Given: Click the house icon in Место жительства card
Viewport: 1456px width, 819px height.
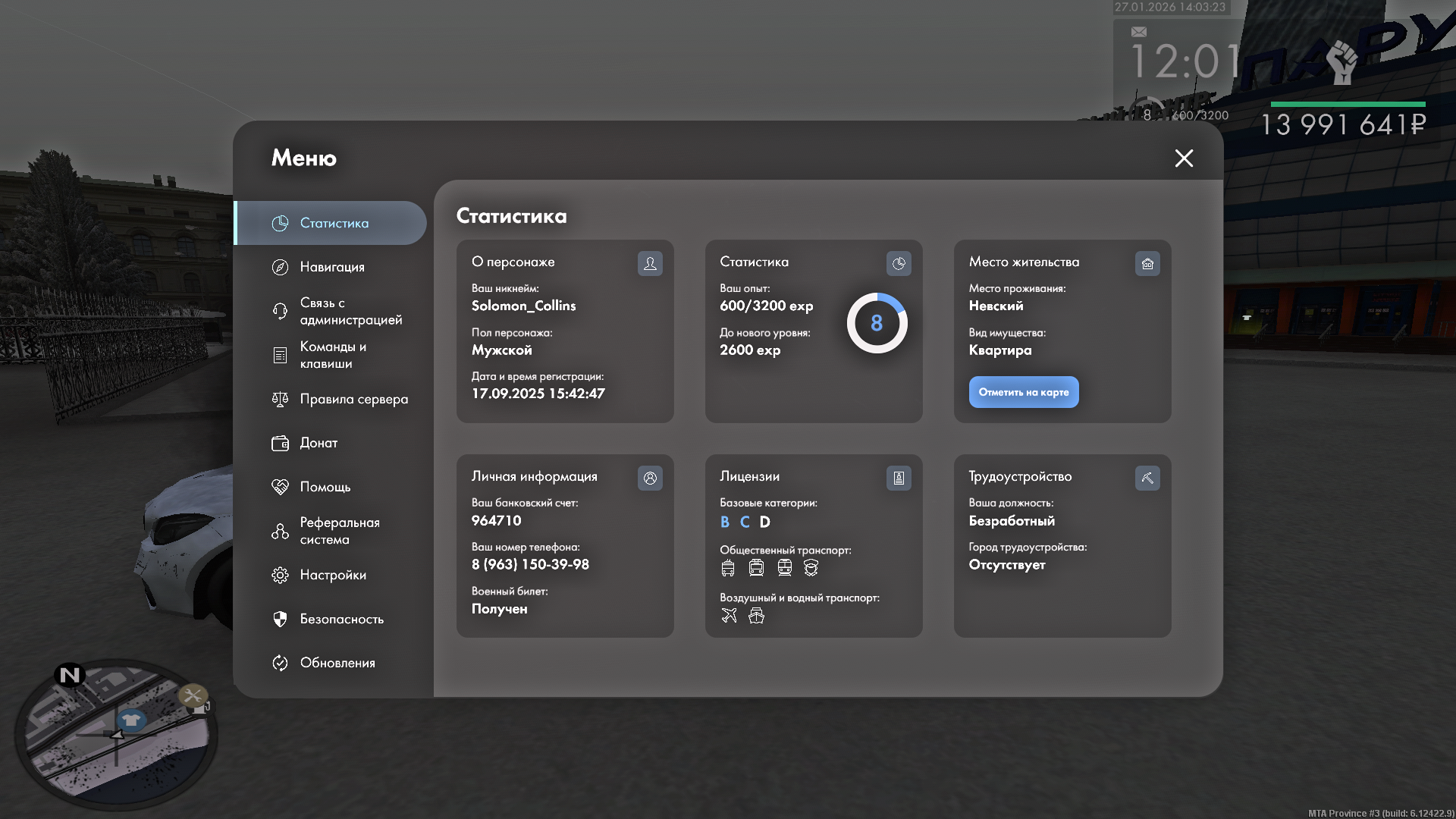Looking at the screenshot, I should tap(1147, 263).
